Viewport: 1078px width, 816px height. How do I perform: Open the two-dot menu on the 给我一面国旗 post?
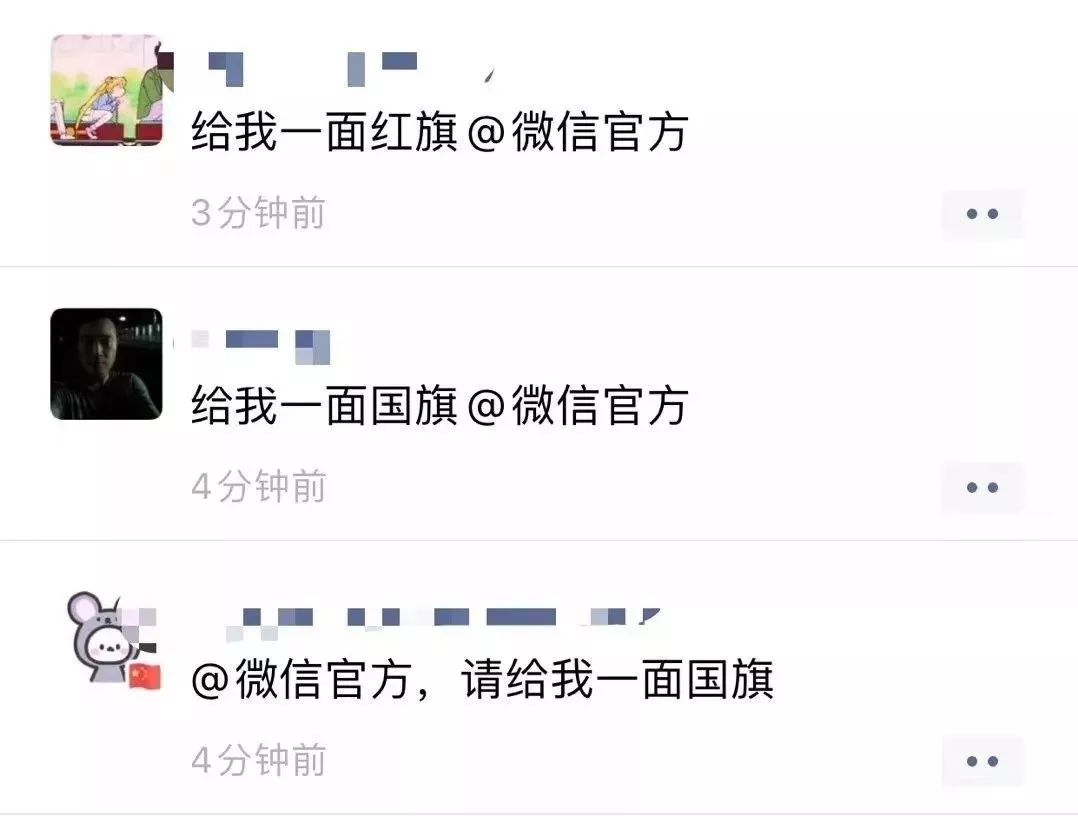point(982,488)
